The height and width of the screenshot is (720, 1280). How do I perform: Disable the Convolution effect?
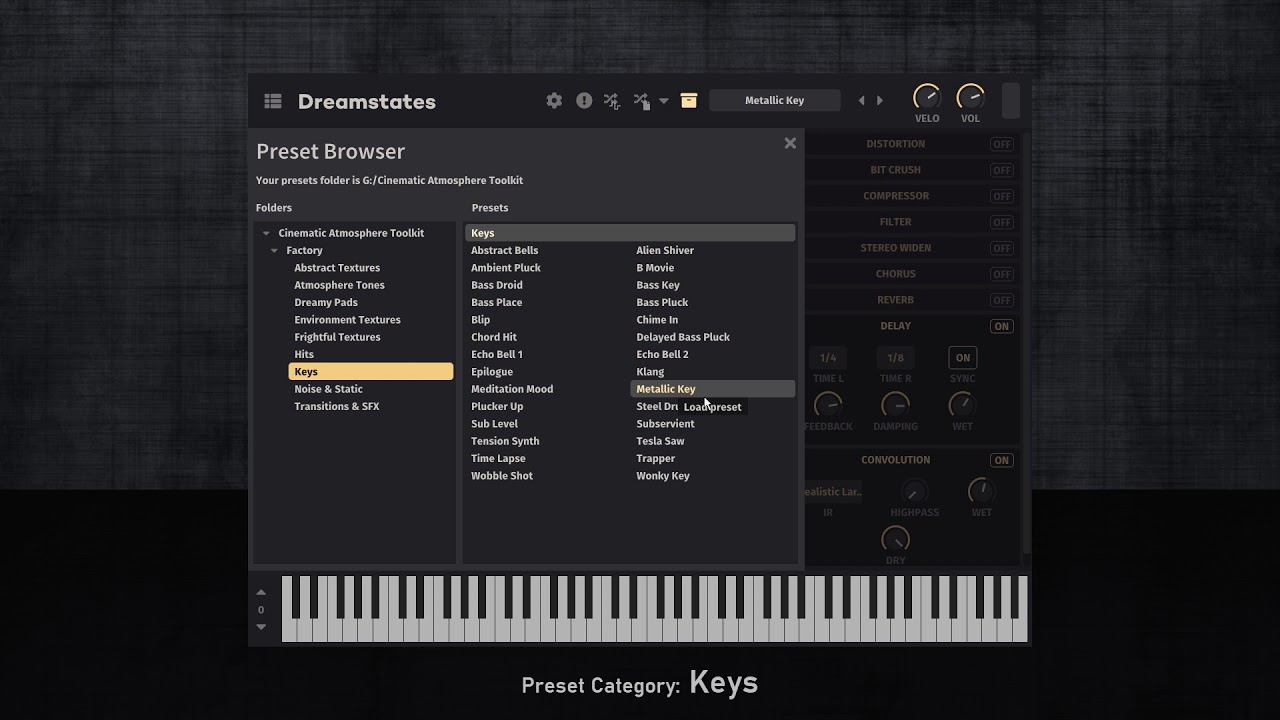coord(1001,460)
